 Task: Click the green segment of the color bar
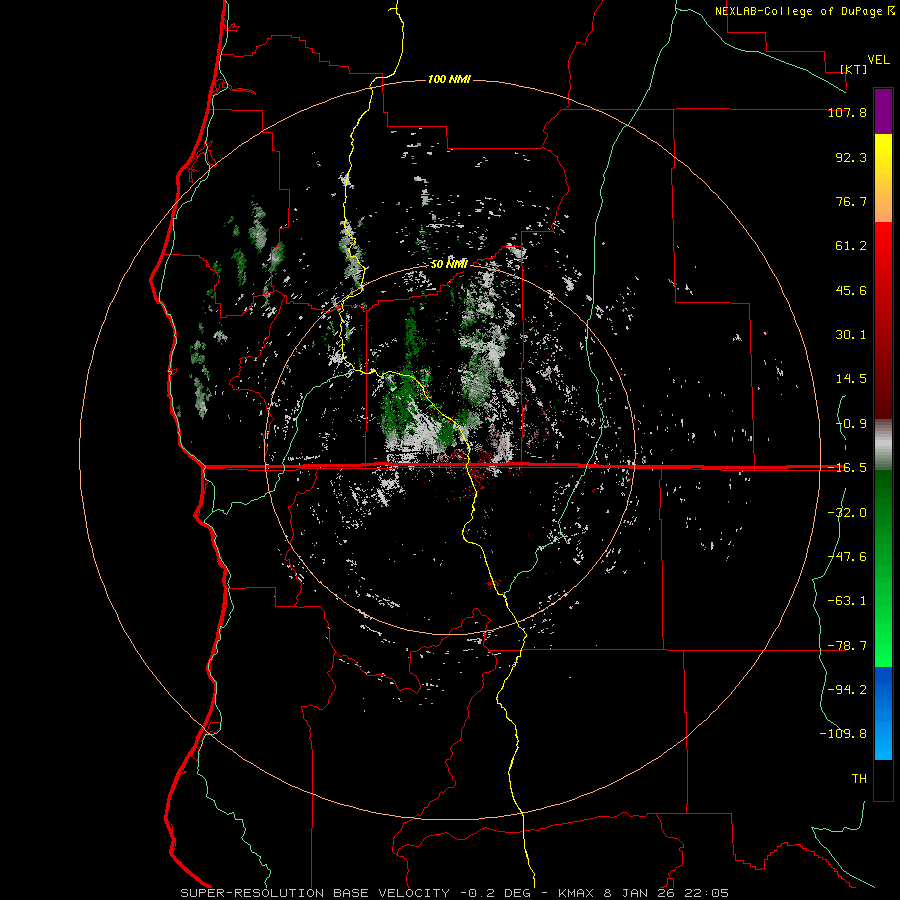[x=883, y=568]
